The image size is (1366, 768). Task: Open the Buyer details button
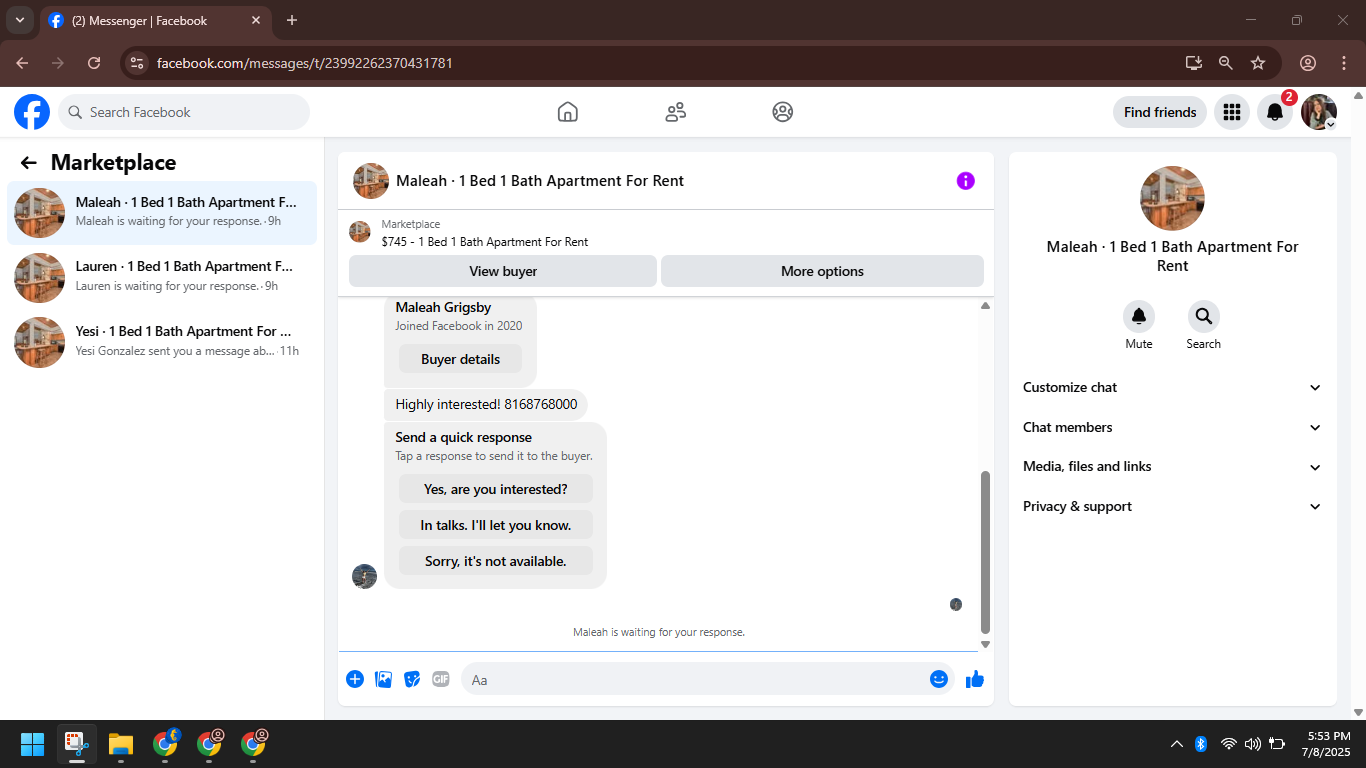460,359
